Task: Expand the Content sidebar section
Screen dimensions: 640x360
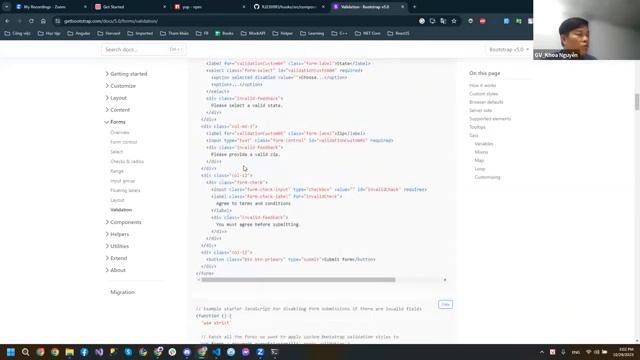Action: pos(118,110)
